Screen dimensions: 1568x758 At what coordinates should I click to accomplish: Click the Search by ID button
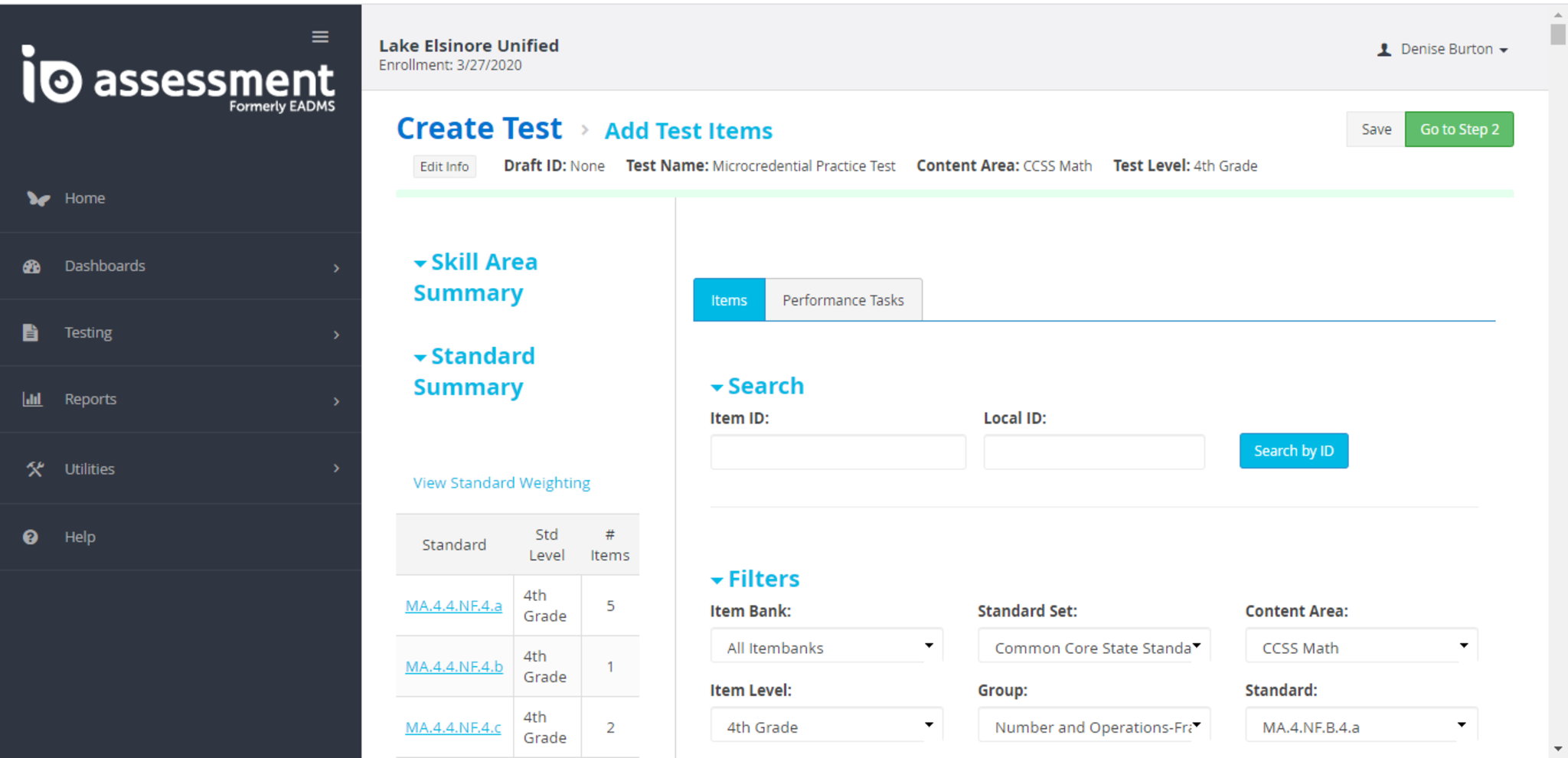(x=1293, y=451)
